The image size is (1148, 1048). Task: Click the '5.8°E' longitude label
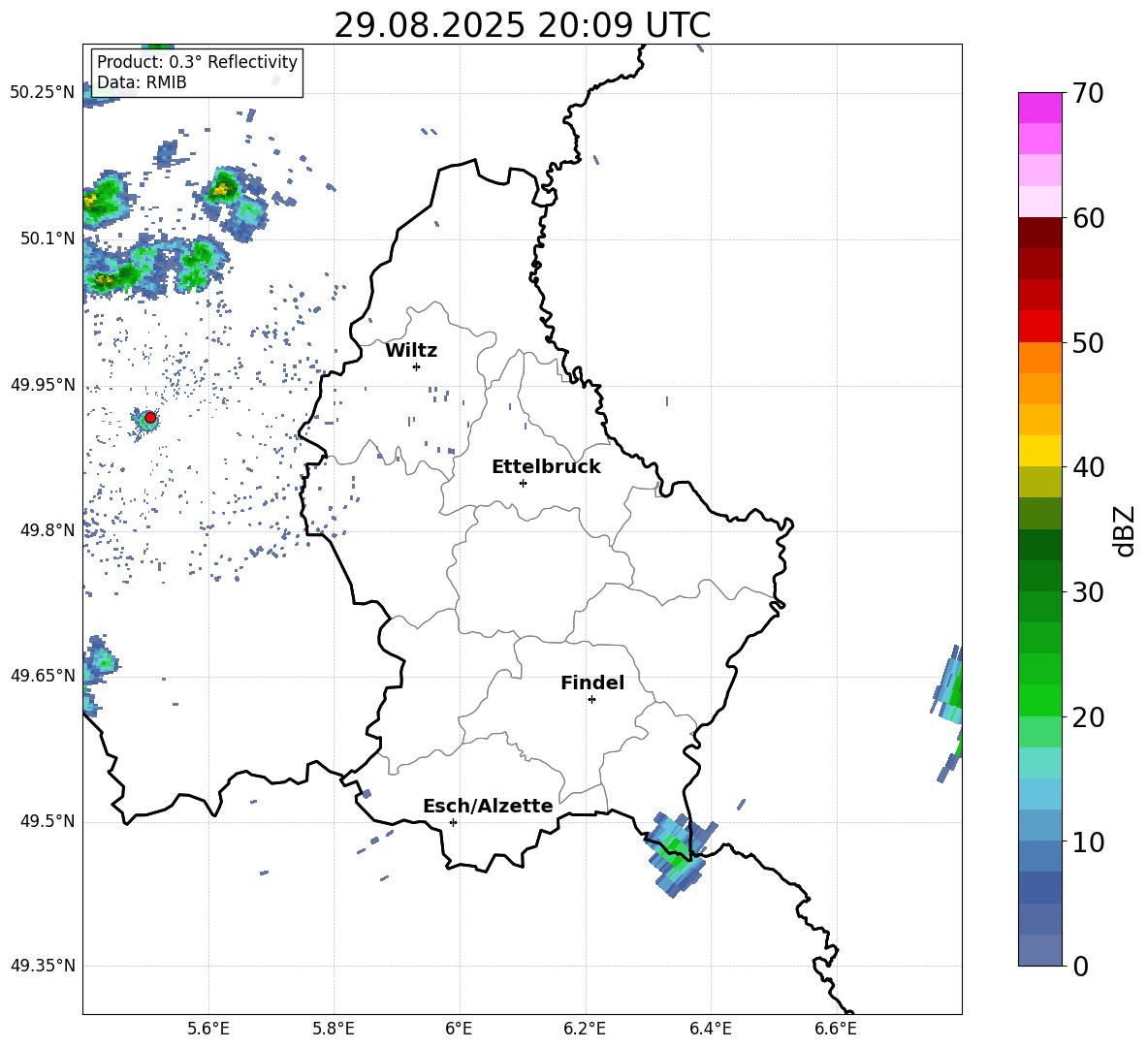[334, 1029]
